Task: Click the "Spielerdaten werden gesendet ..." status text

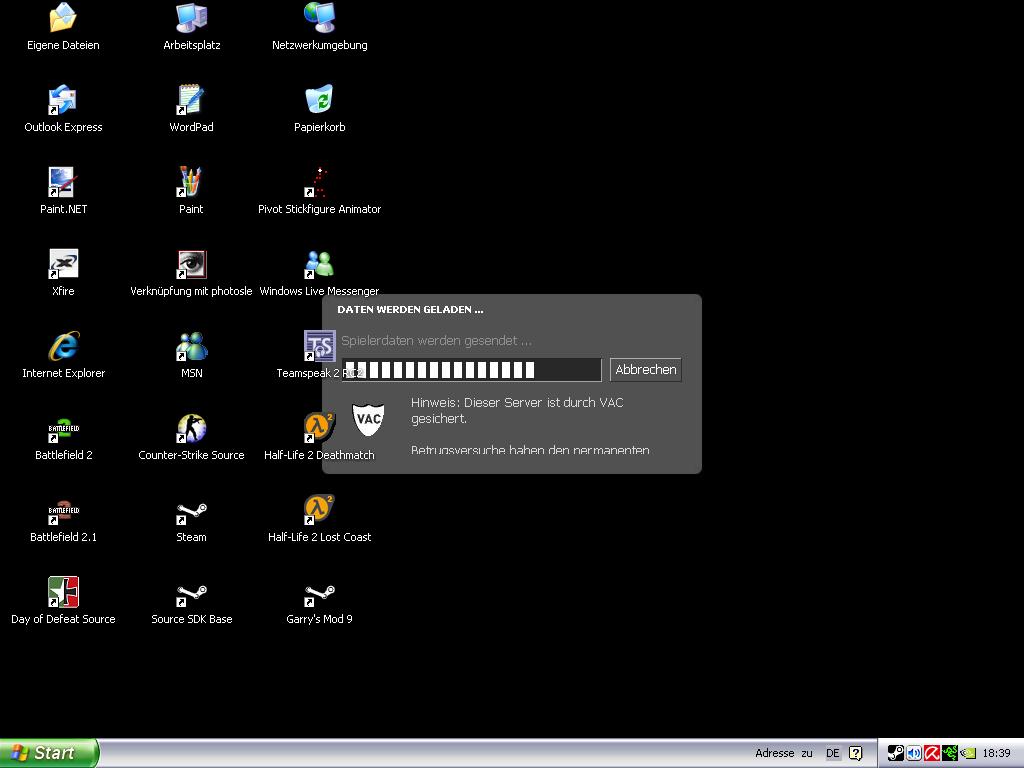Action: coord(436,340)
